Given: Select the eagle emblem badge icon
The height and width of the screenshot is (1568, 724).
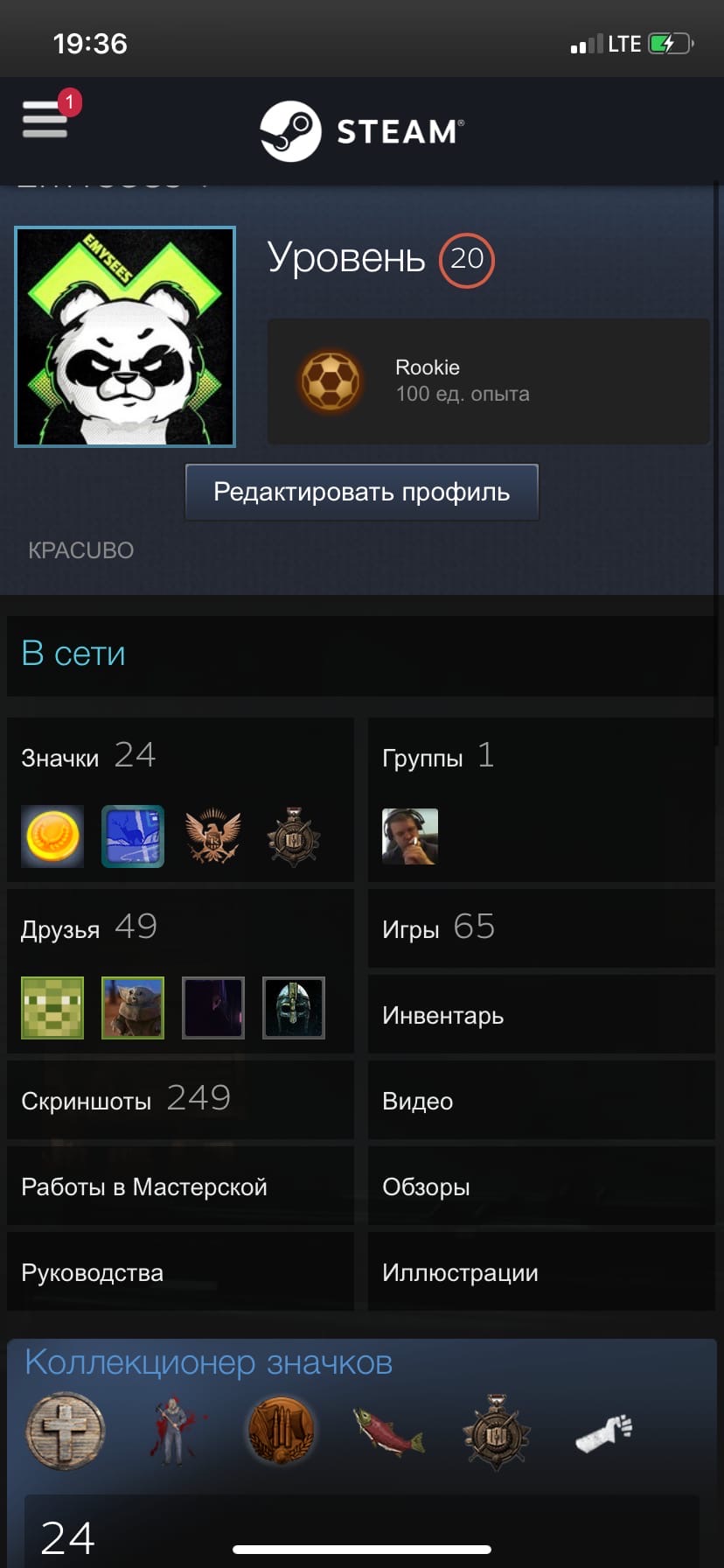Looking at the screenshot, I should [213, 836].
